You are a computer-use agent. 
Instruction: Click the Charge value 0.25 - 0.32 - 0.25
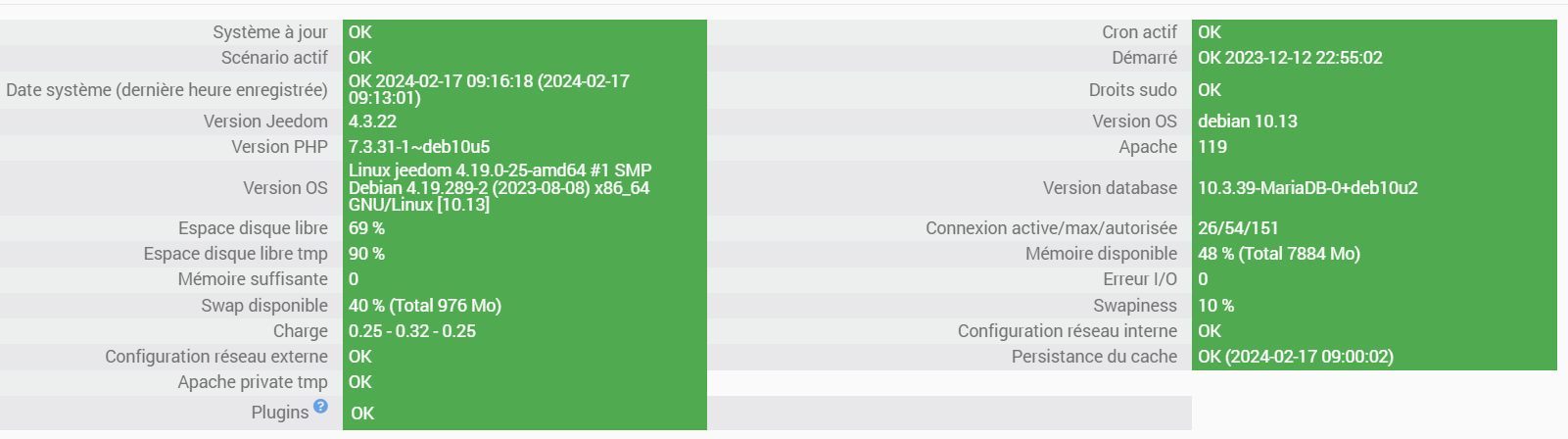(411, 331)
